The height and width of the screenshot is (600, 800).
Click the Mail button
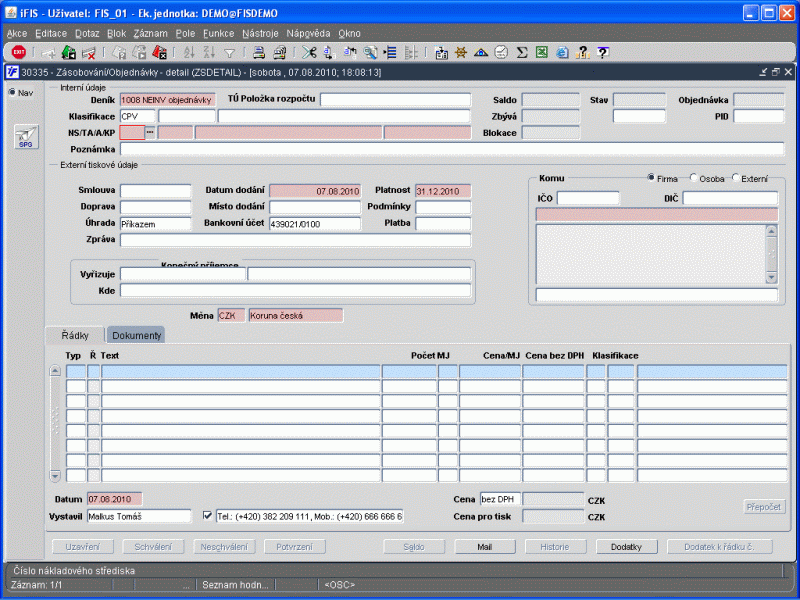click(485, 547)
